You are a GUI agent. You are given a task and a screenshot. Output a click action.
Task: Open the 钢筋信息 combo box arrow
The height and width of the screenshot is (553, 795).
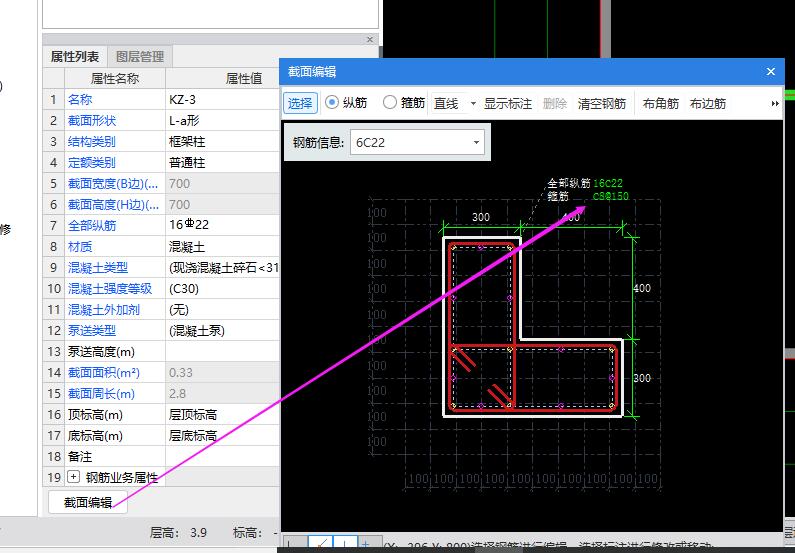(476, 142)
